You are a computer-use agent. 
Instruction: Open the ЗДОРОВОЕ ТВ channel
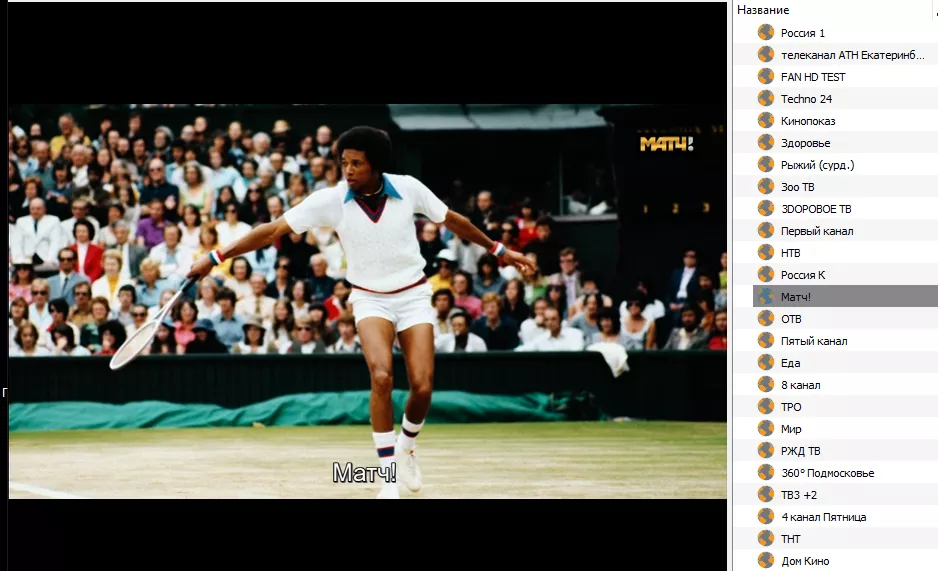pyautogui.click(x=816, y=209)
